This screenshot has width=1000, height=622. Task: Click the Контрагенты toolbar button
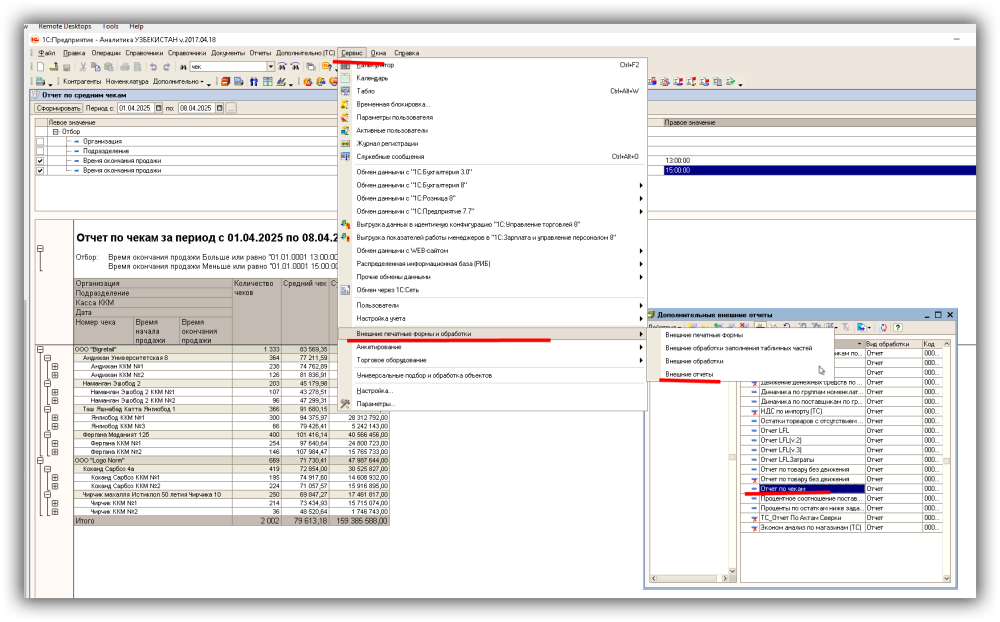[x=82, y=82]
